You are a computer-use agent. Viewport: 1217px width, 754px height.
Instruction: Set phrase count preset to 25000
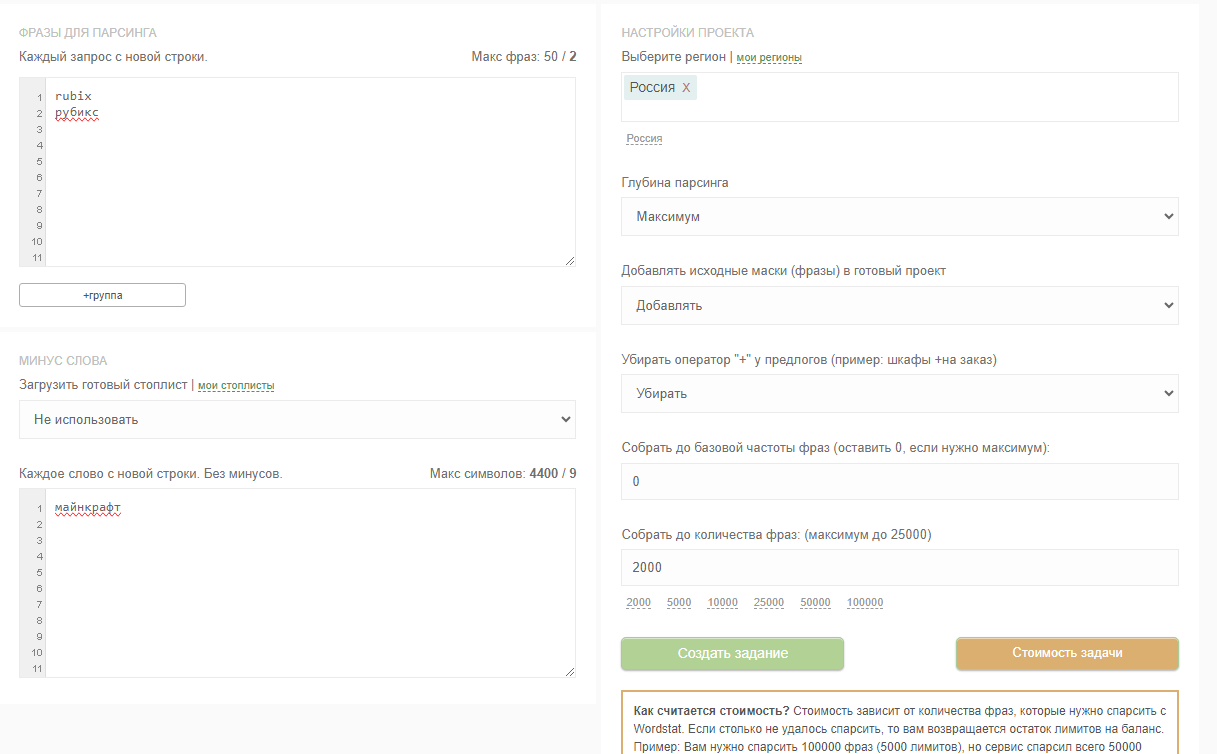(x=768, y=603)
